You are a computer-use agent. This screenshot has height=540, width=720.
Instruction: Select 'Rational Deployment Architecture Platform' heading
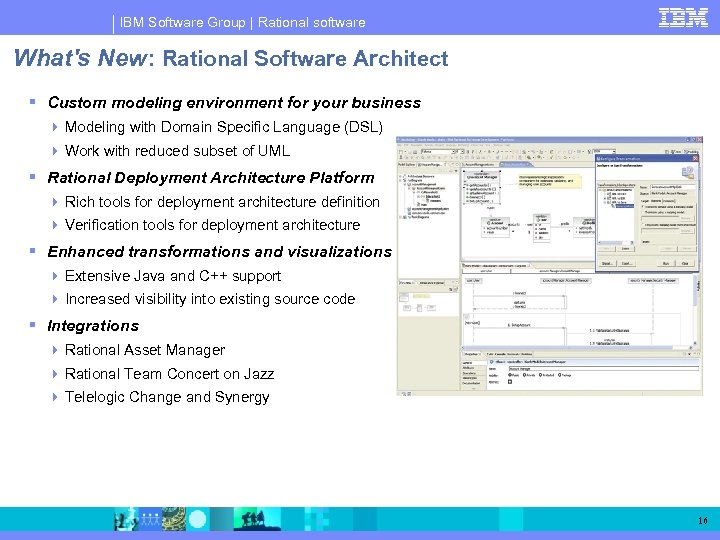coord(211,178)
